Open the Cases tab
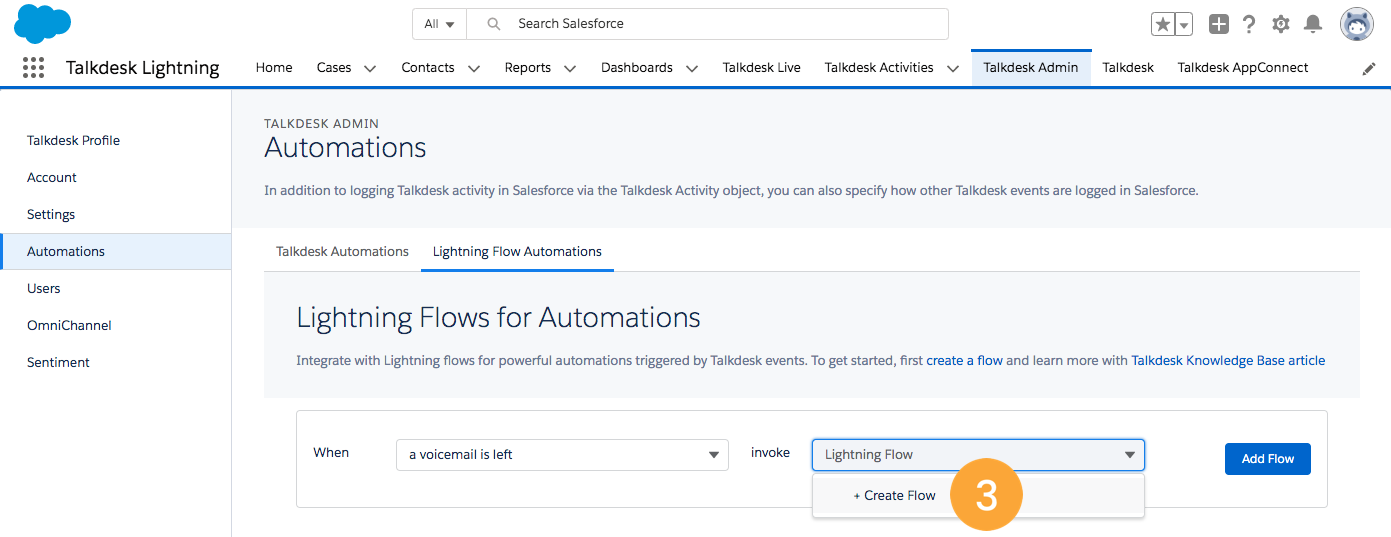Viewport: 1391px width, 537px height. click(334, 68)
